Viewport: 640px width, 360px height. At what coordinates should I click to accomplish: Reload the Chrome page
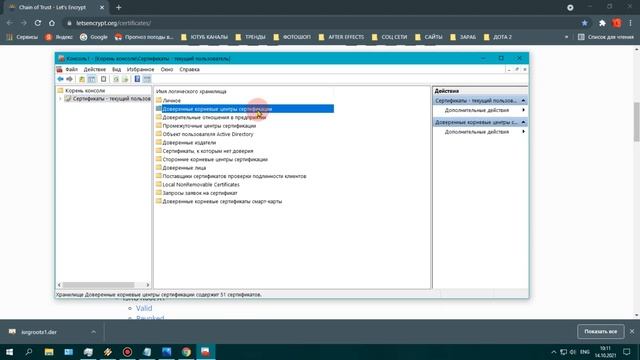[38, 23]
